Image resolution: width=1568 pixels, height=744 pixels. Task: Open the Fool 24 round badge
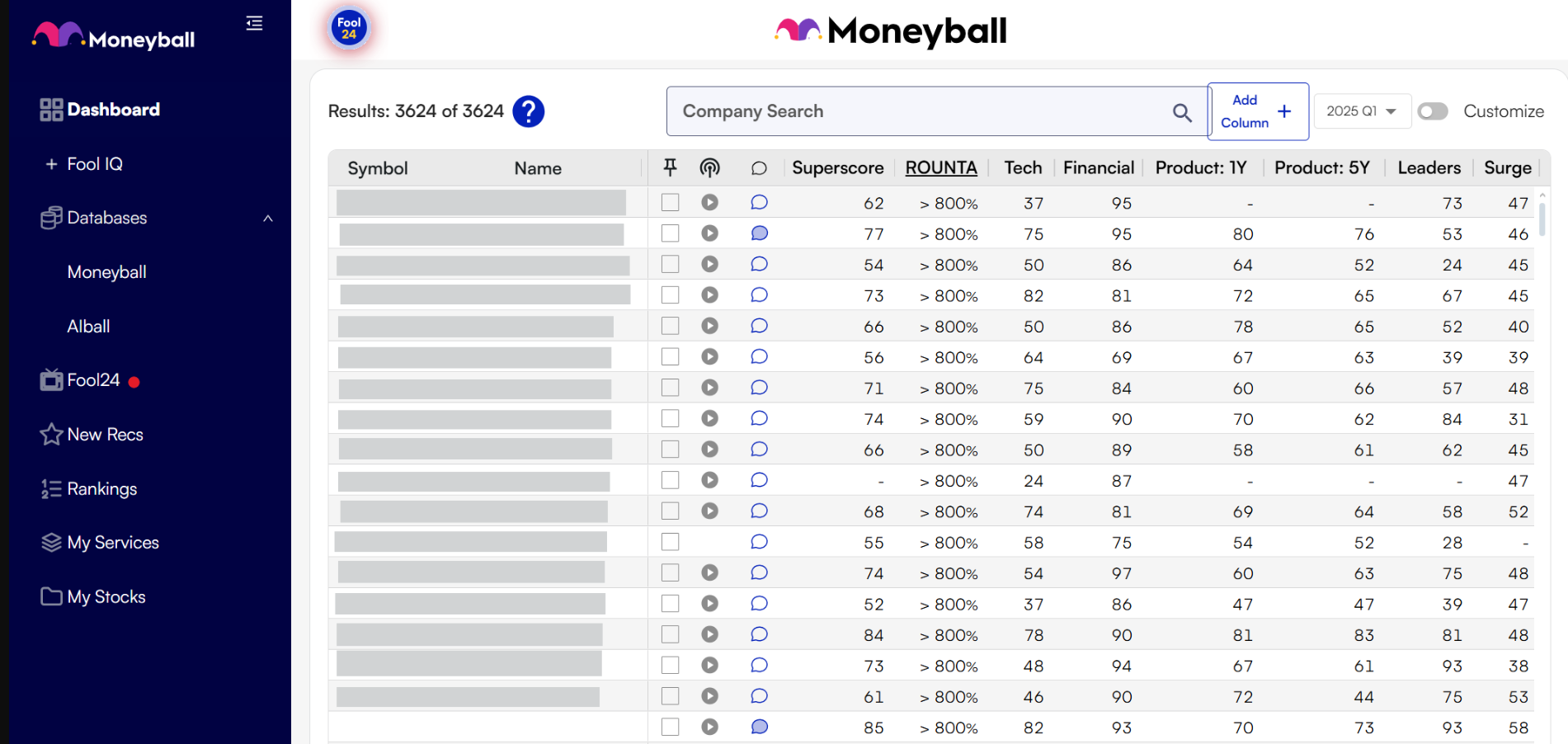(x=349, y=28)
